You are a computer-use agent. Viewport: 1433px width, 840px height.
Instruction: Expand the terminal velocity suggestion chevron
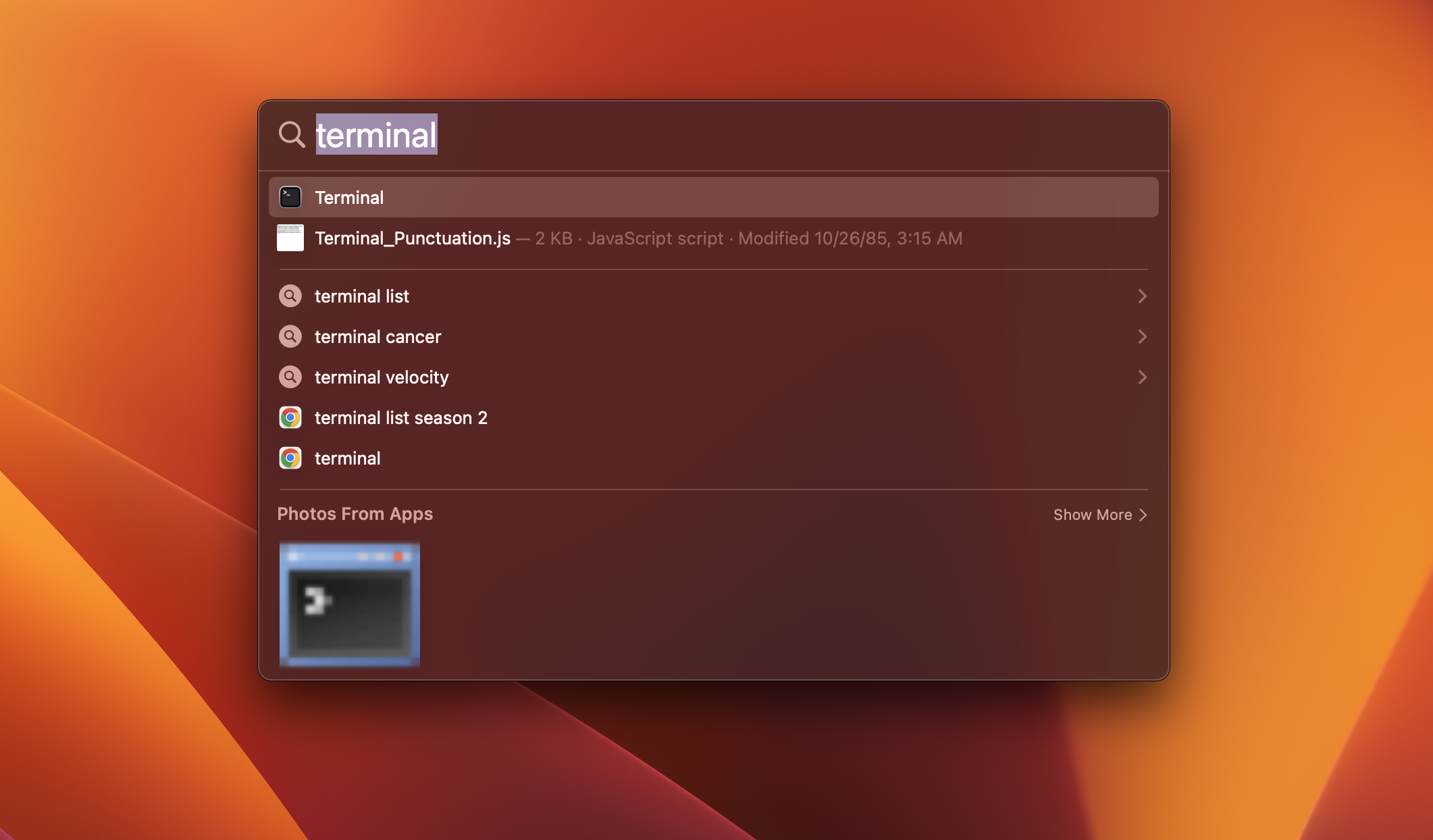point(1142,377)
